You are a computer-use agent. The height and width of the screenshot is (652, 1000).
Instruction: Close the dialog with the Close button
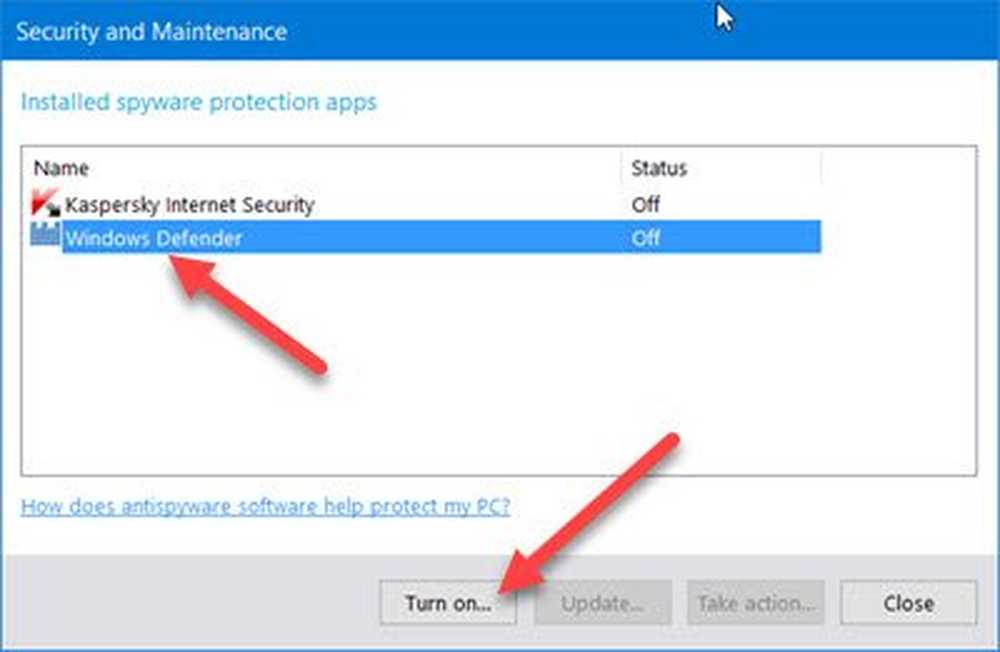908,603
